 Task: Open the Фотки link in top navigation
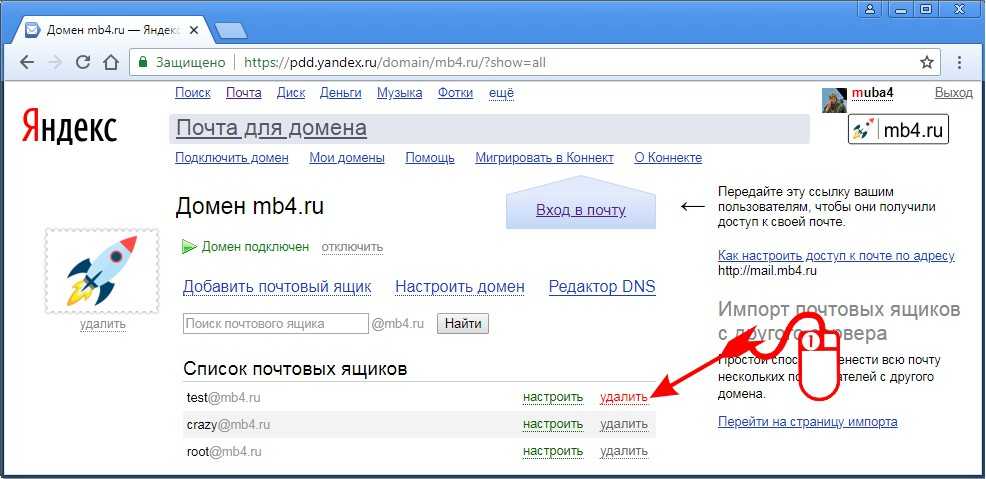455,93
